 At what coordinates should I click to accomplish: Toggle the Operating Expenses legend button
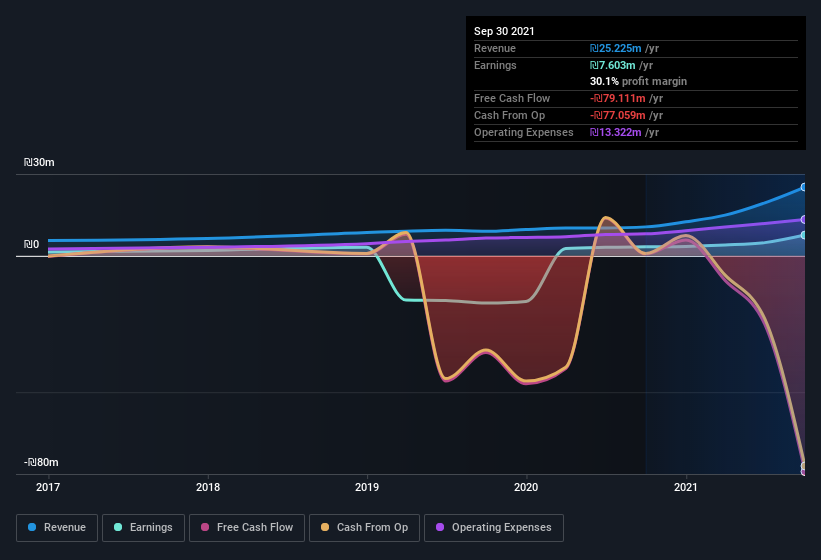[x=494, y=528]
